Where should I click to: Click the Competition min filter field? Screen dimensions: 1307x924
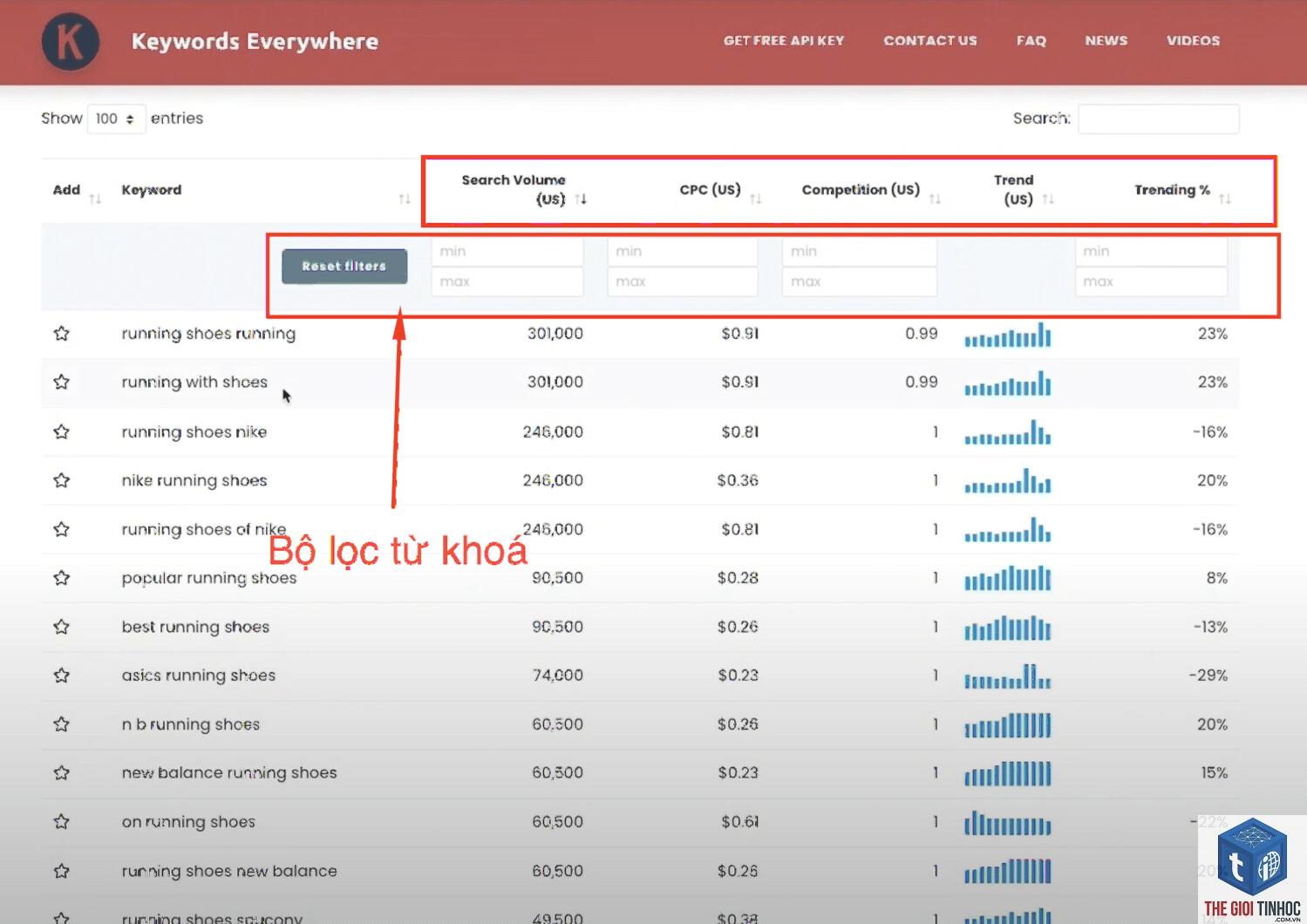(860, 251)
